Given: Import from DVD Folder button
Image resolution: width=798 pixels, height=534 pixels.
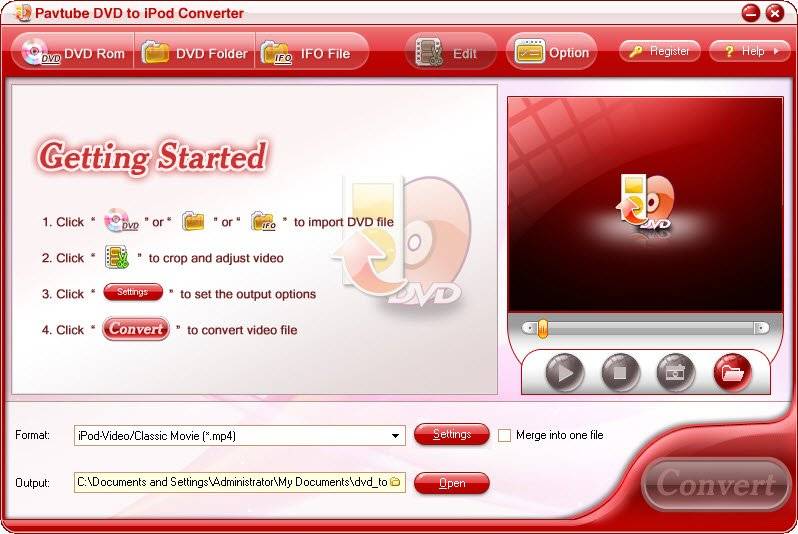Looking at the screenshot, I should point(194,52).
